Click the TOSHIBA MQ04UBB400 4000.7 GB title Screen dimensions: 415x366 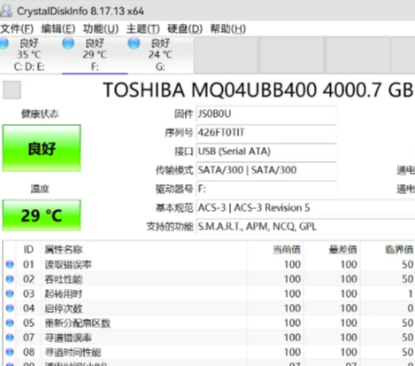click(258, 90)
